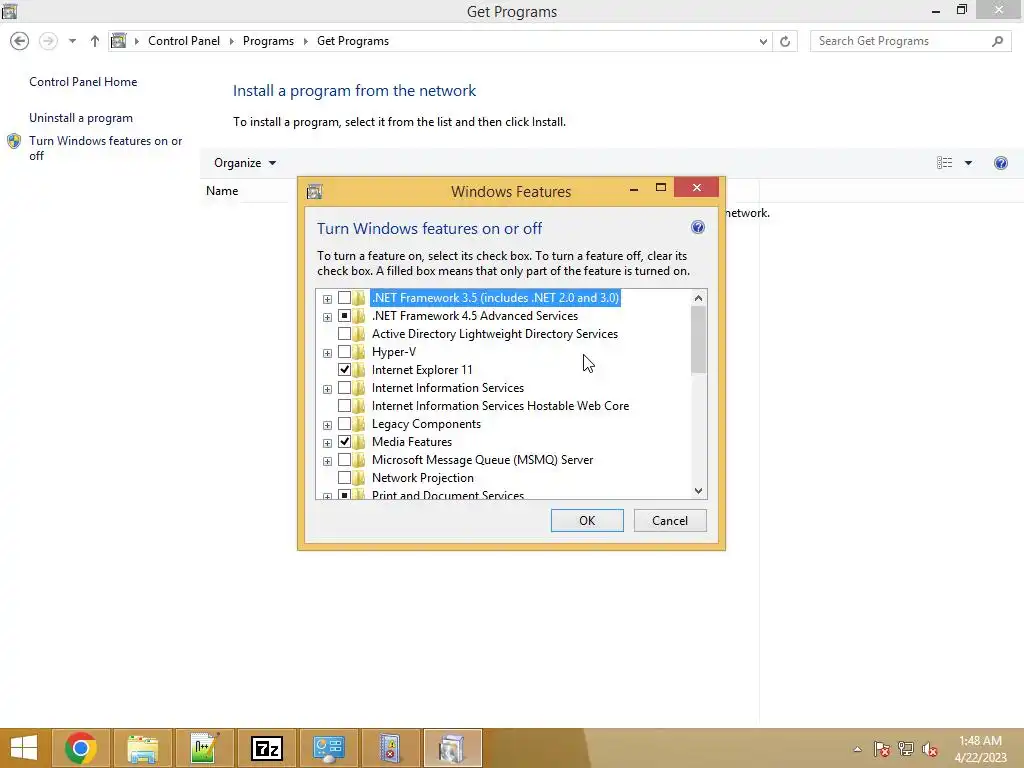Enable the Hyper-V checkbox
Image resolution: width=1024 pixels, height=768 pixels.
coord(344,352)
